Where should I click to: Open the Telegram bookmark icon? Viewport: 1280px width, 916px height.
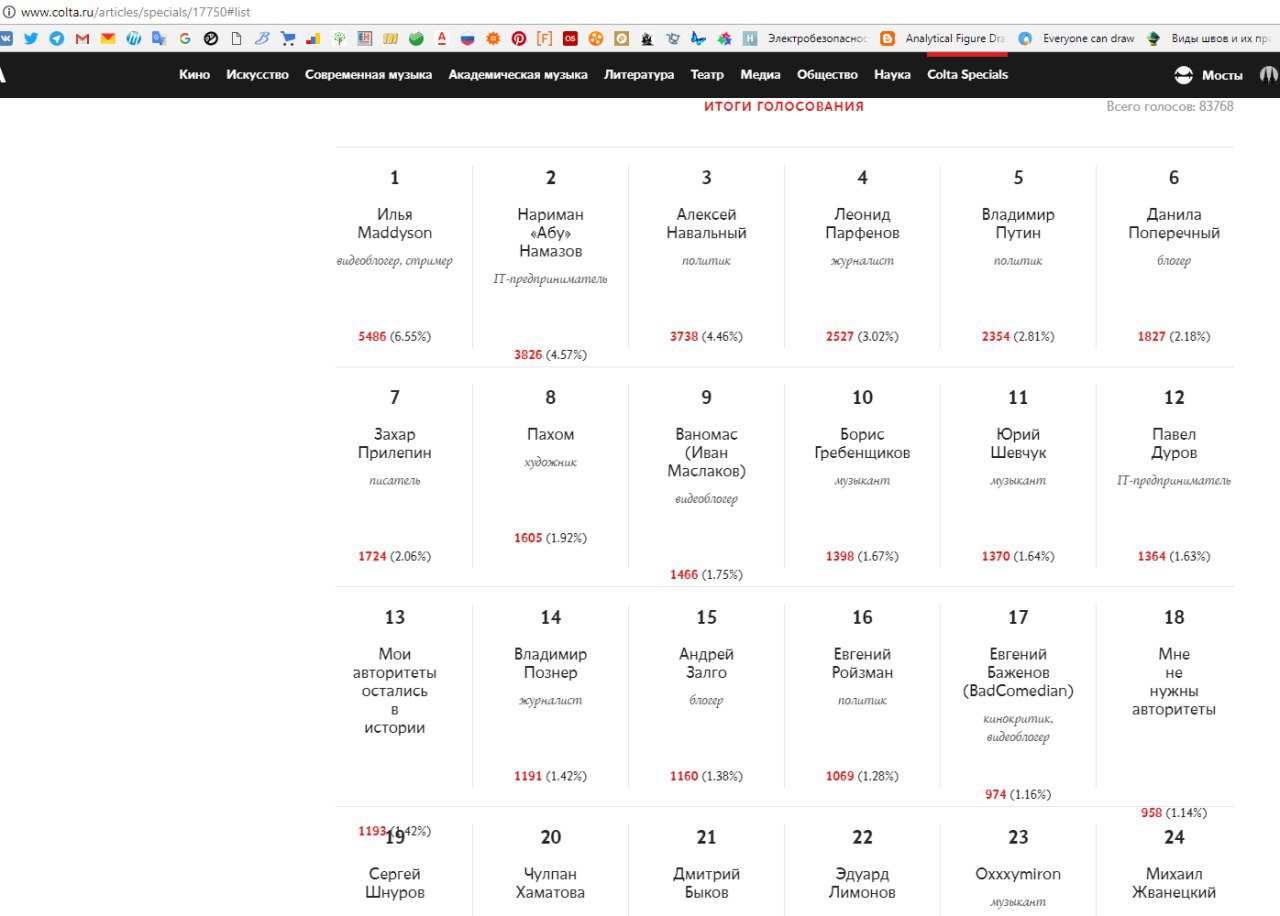click(57, 39)
